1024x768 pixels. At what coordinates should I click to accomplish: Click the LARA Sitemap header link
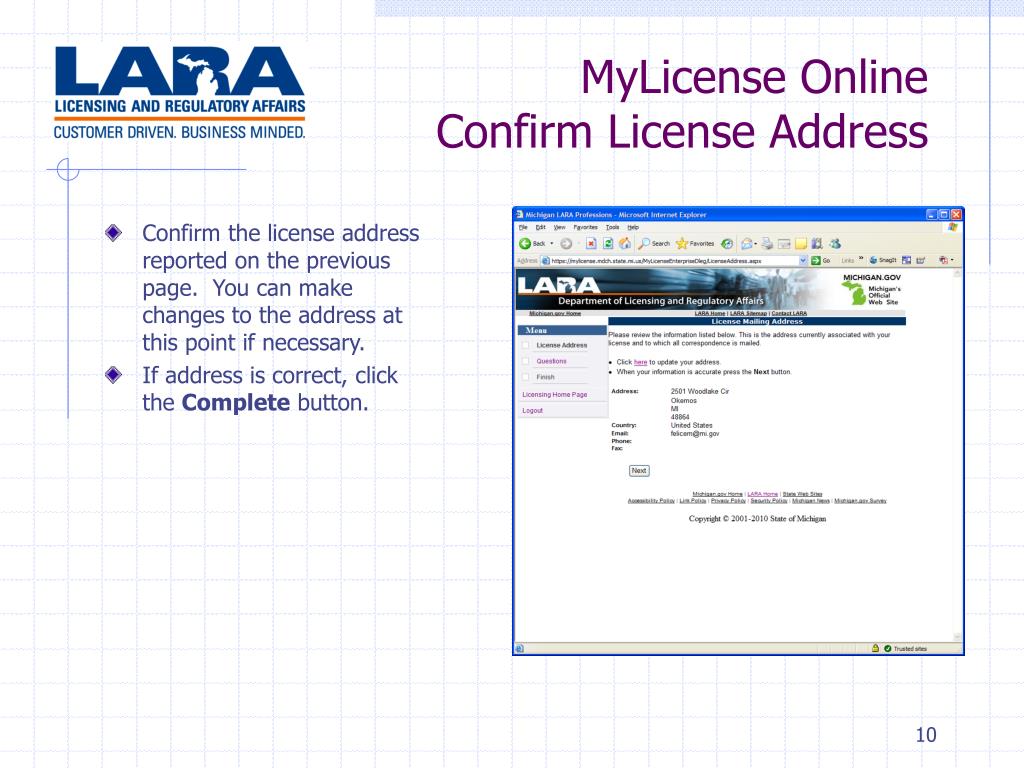(748, 313)
